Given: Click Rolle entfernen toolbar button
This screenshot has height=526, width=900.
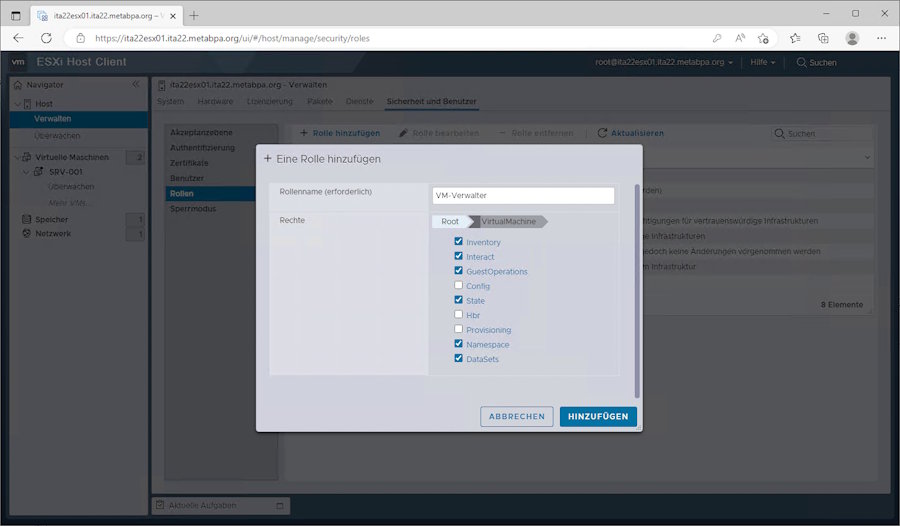Looking at the screenshot, I should [x=537, y=133].
